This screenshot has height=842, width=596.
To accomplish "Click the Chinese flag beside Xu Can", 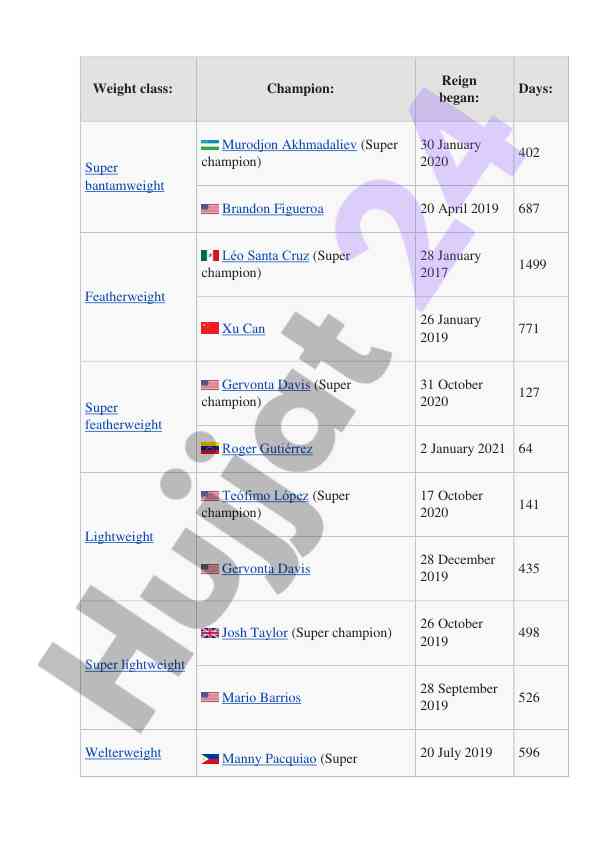I will click(x=209, y=328).
